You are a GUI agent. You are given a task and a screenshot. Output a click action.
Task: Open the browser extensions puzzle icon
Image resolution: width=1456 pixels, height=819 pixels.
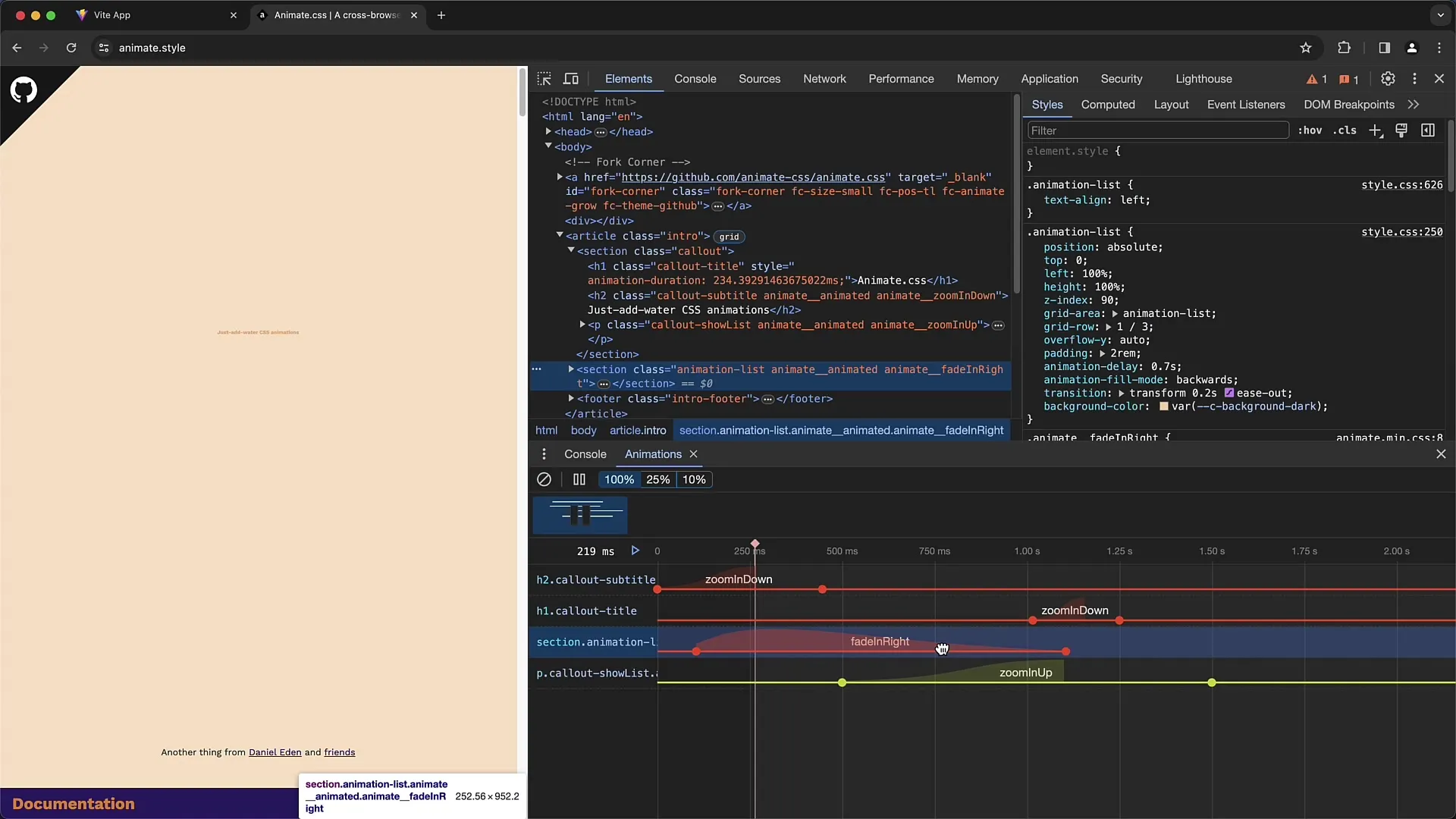pyautogui.click(x=1344, y=48)
